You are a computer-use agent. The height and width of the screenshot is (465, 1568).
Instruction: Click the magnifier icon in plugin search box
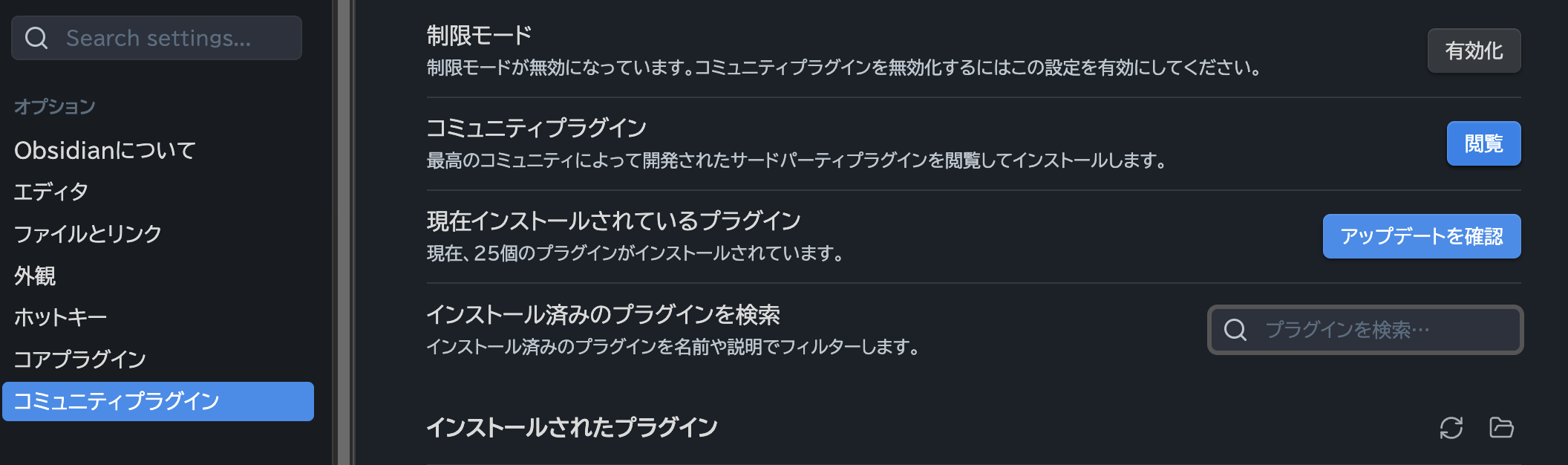click(x=1235, y=330)
